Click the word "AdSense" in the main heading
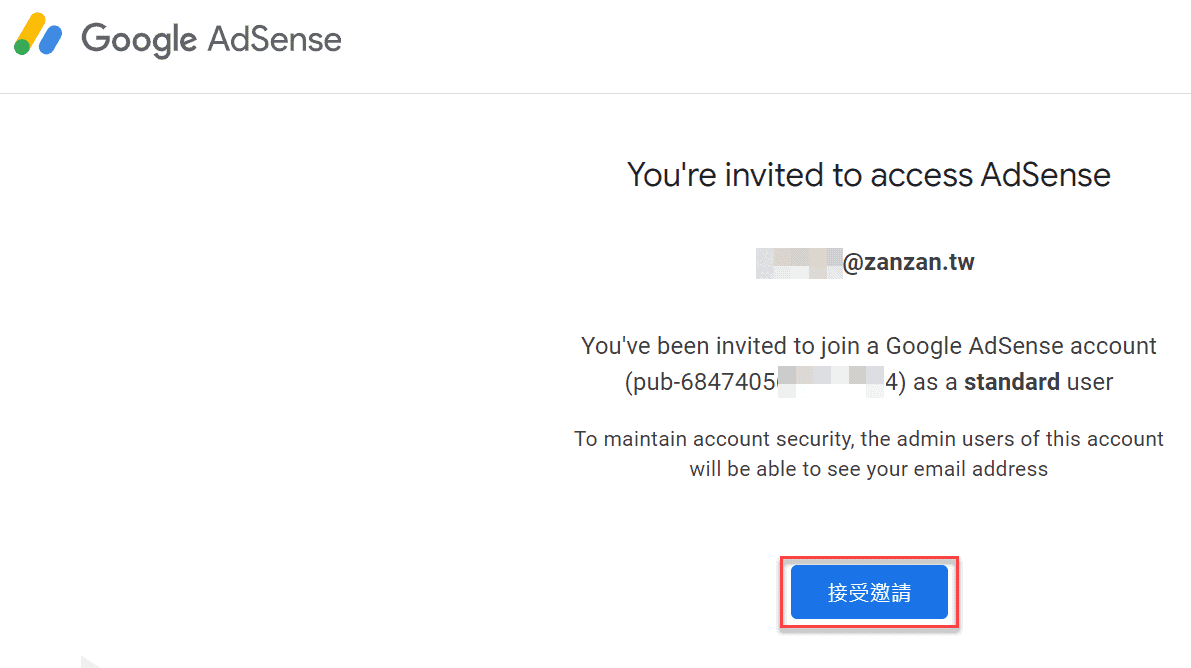The height and width of the screenshot is (668, 1191). click(1045, 175)
